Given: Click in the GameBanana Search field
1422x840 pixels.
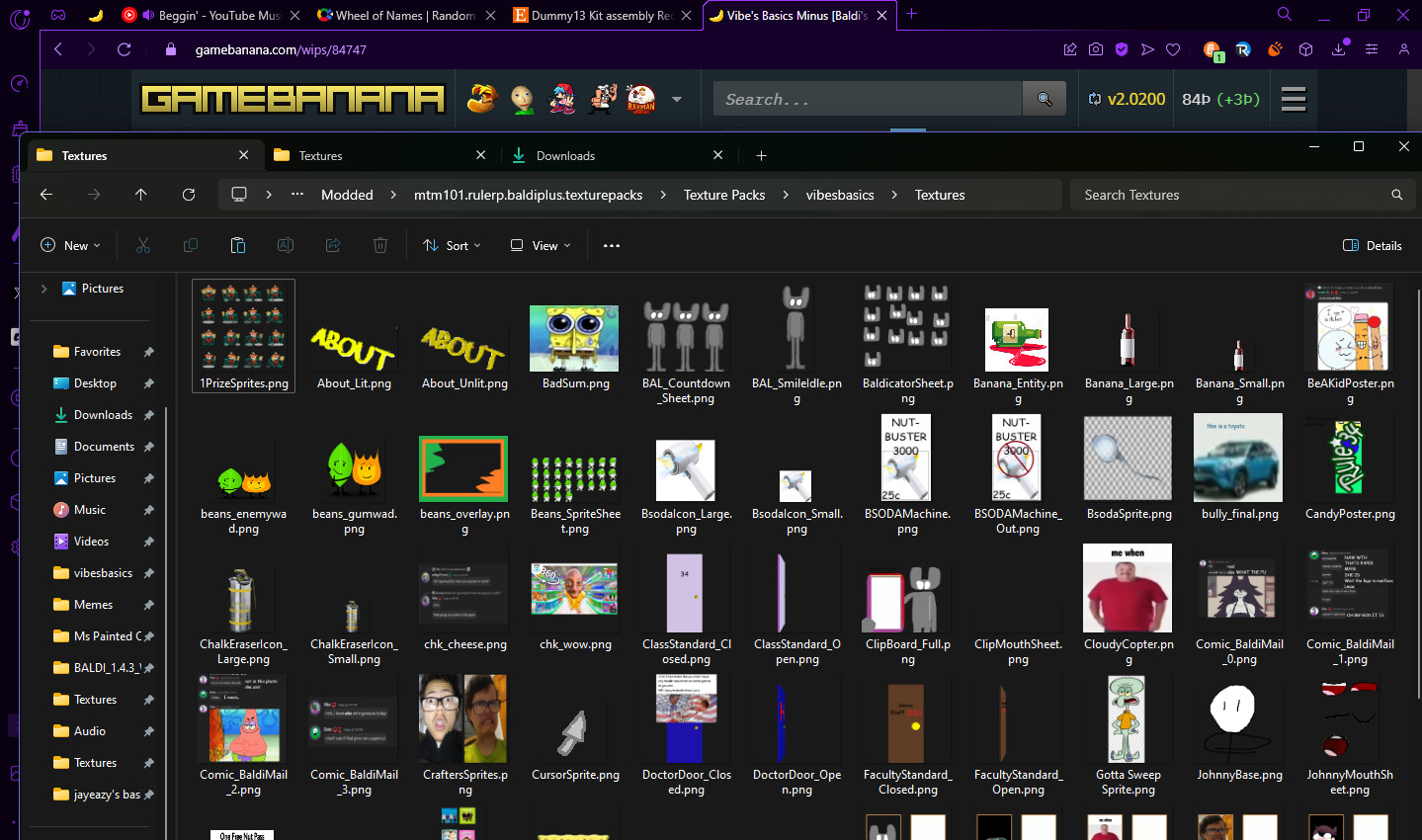Looking at the screenshot, I should [868, 99].
